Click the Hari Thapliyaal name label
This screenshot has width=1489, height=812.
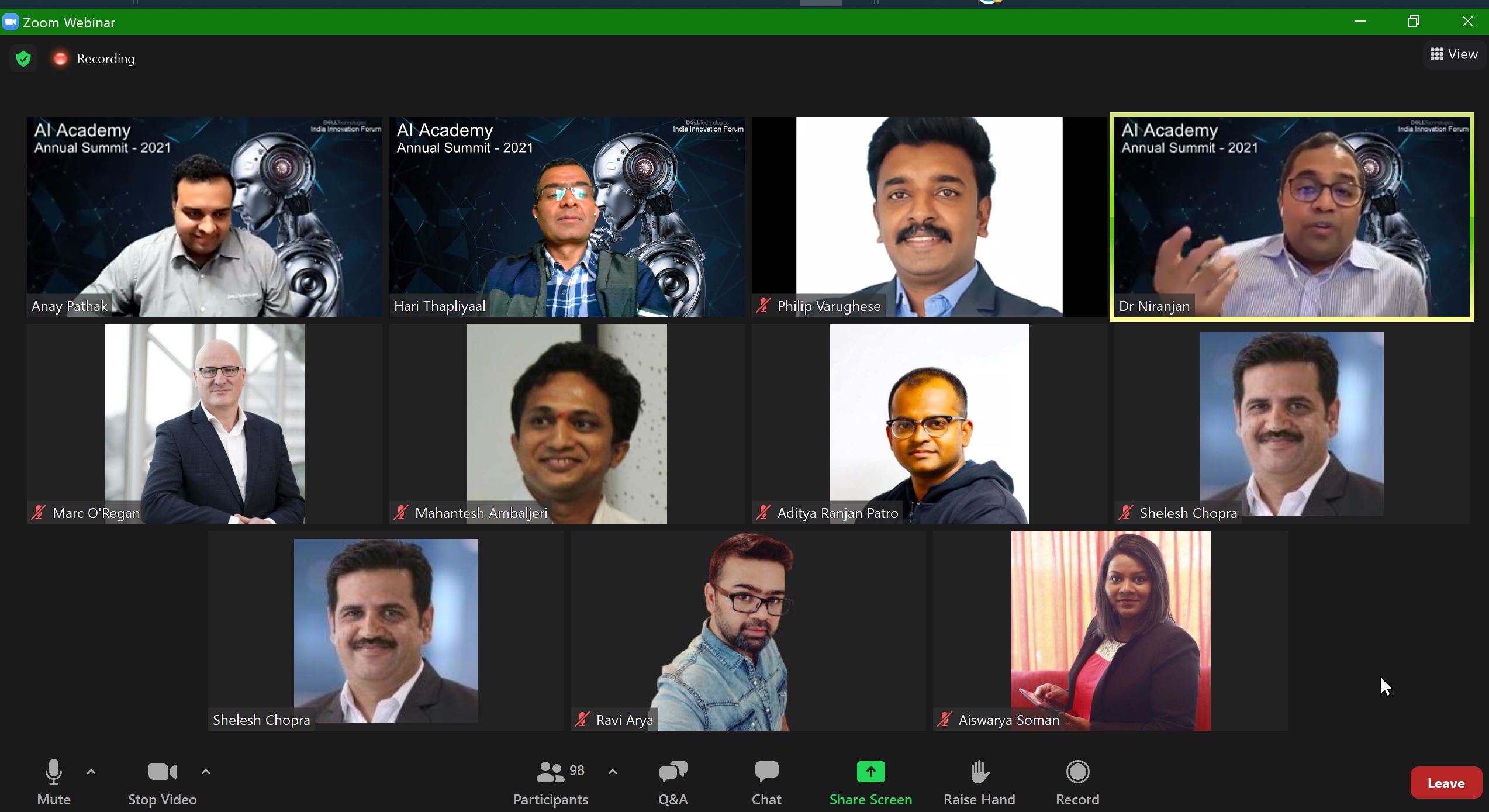pos(440,306)
